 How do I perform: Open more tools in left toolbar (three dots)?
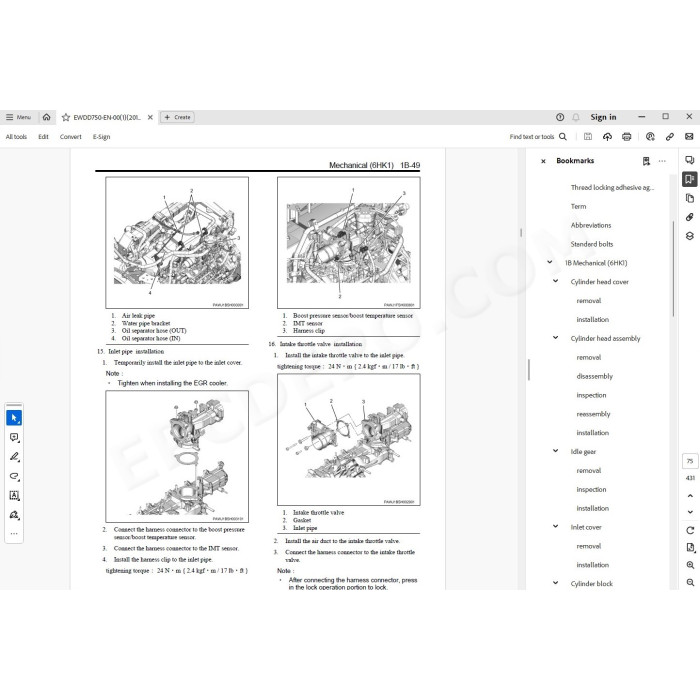[x=14, y=533]
